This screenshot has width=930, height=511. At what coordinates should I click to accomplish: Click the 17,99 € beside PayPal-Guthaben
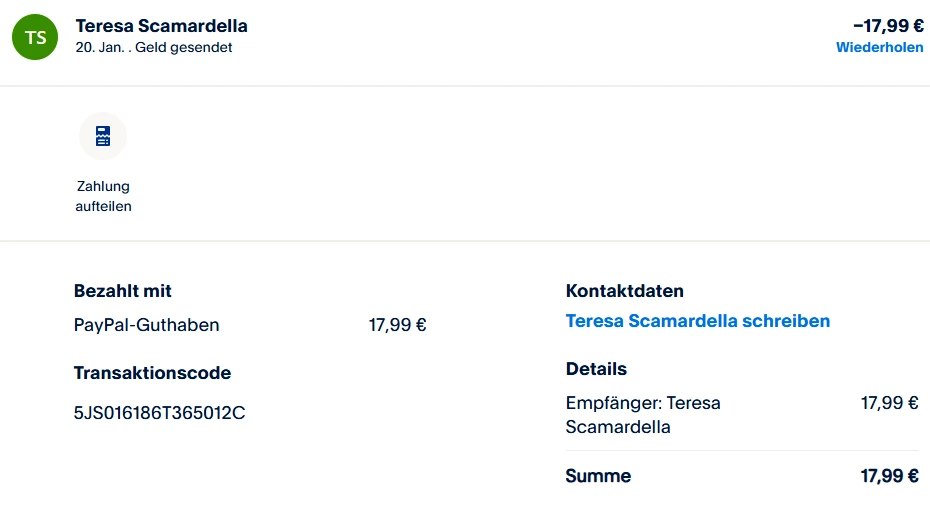coord(397,325)
